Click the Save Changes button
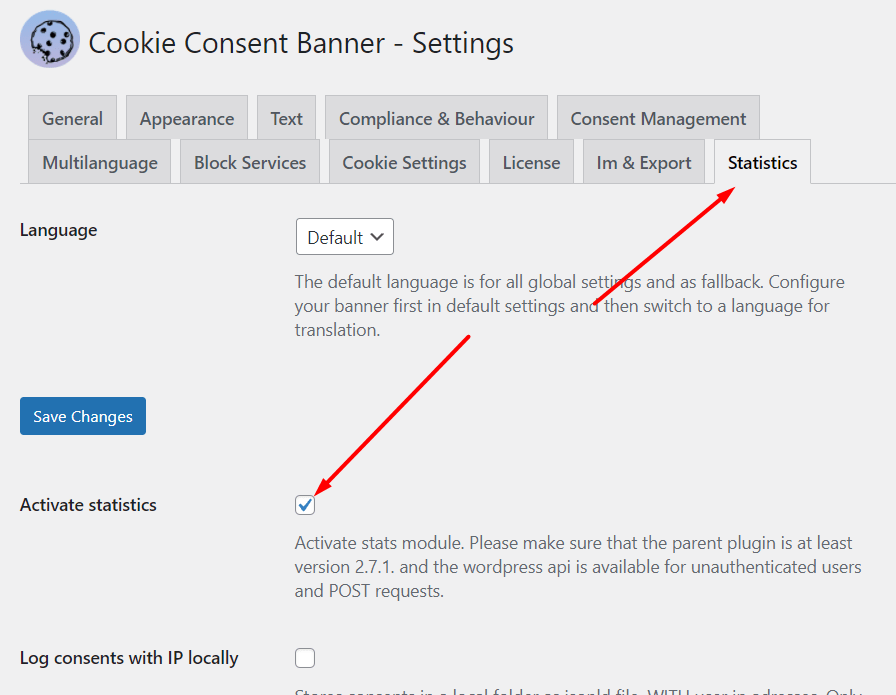This screenshot has height=695, width=896. coord(83,416)
